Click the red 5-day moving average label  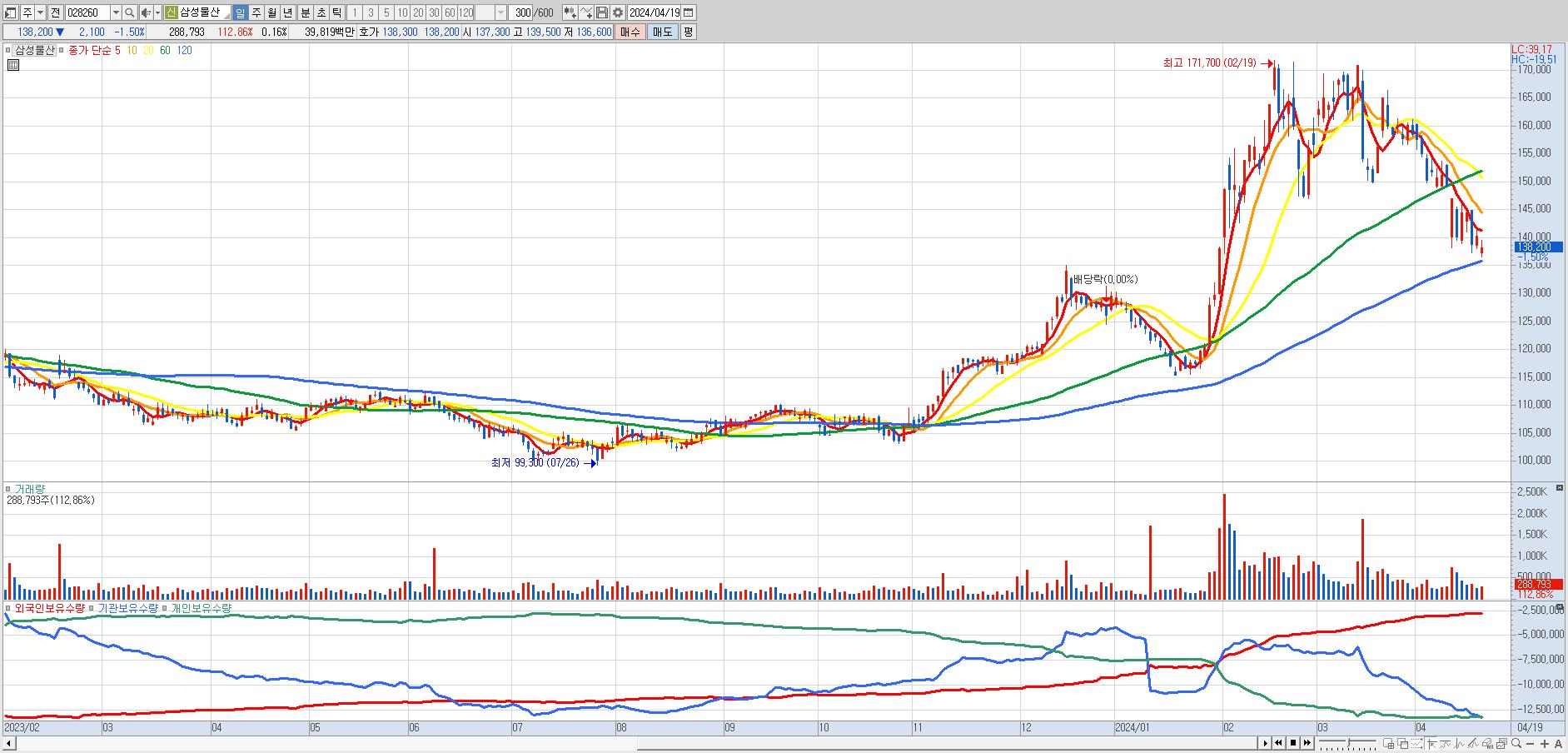pos(117,50)
